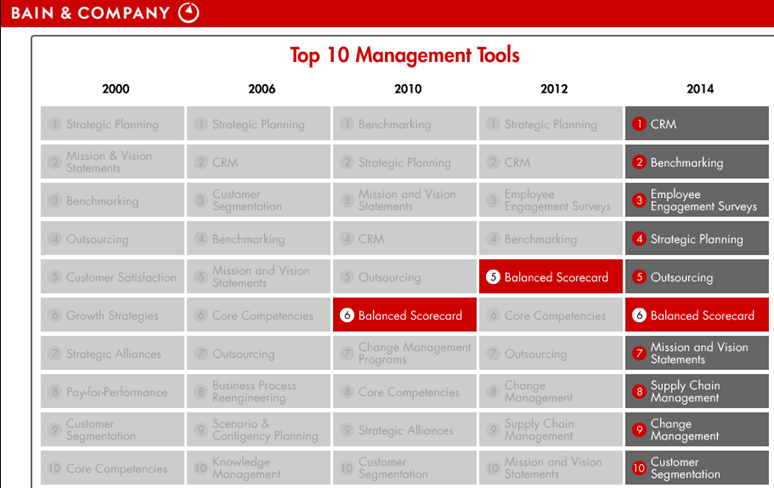This screenshot has width=774, height=488.
Task: Select Employee Engagement Surveys in 2012 column
Action: (551, 200)
